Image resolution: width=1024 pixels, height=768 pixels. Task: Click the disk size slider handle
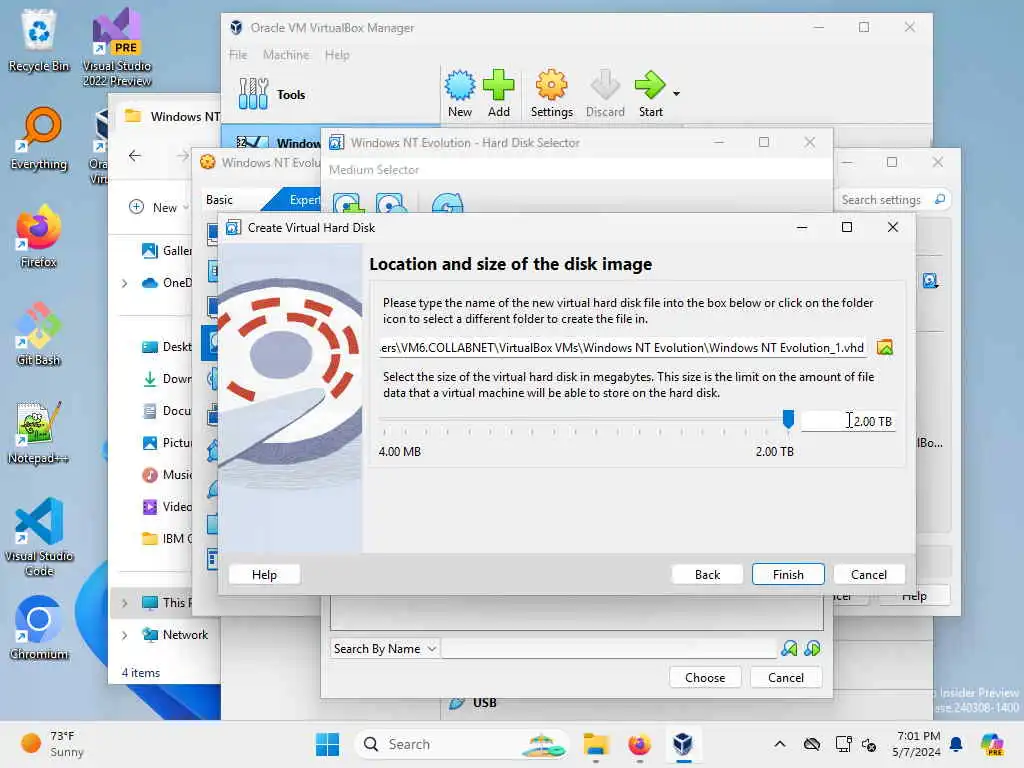point(788,419)
